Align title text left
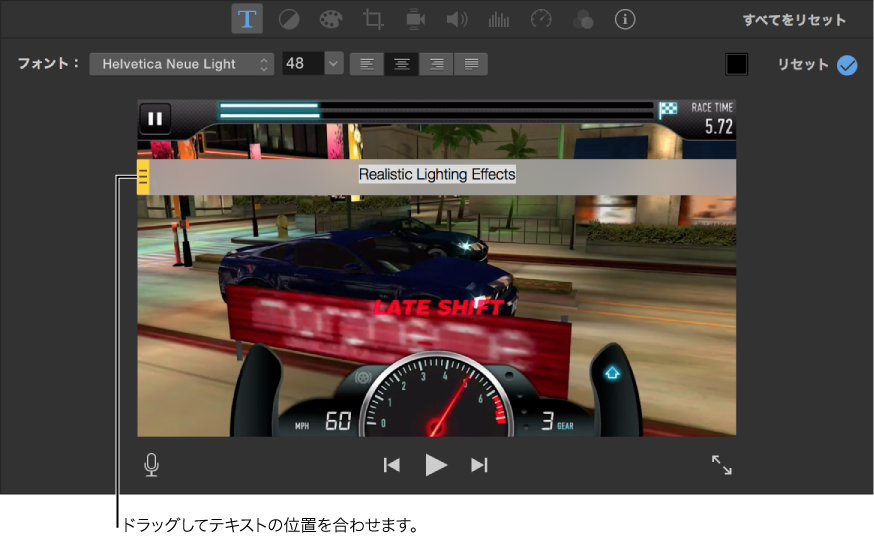 click(367, 64)
